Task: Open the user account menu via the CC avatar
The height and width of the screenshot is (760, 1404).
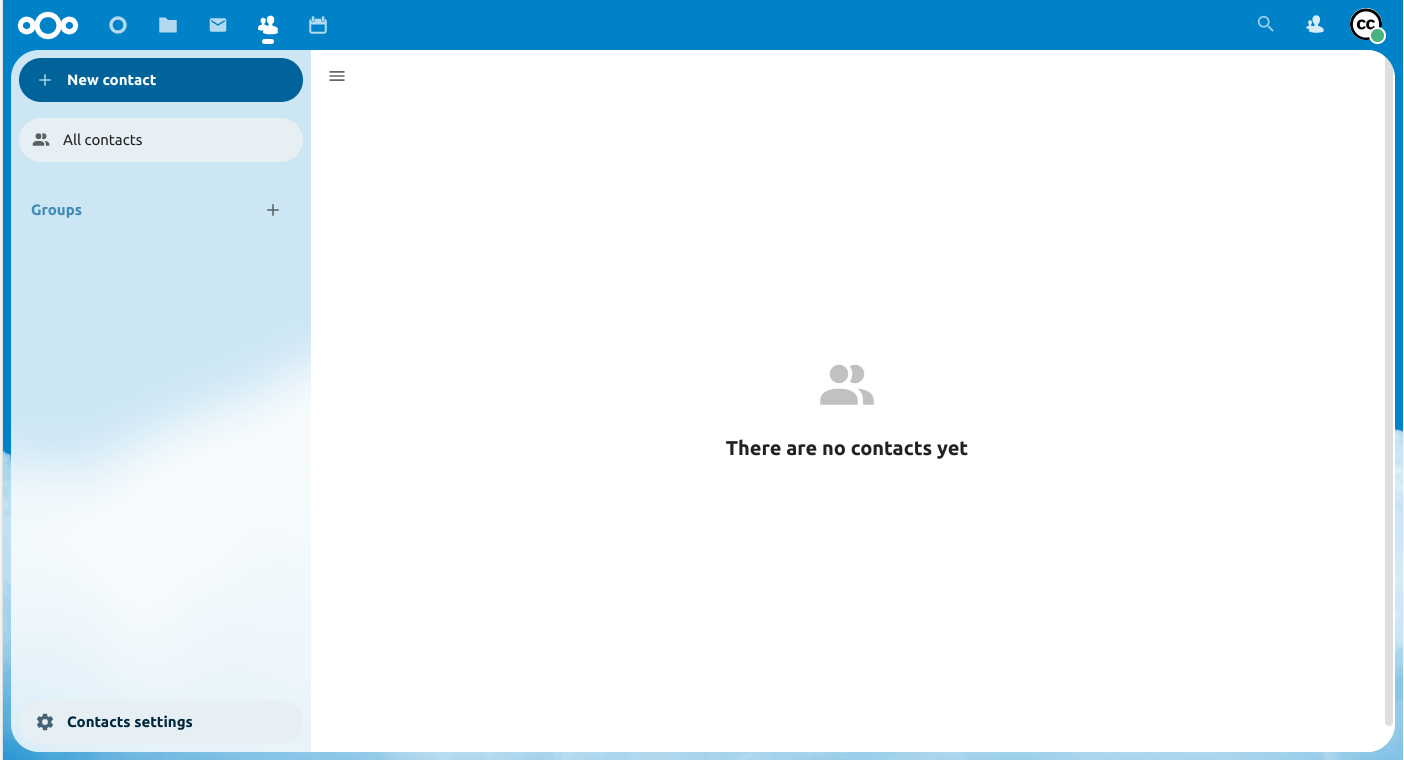Action: pos(1366,26)
